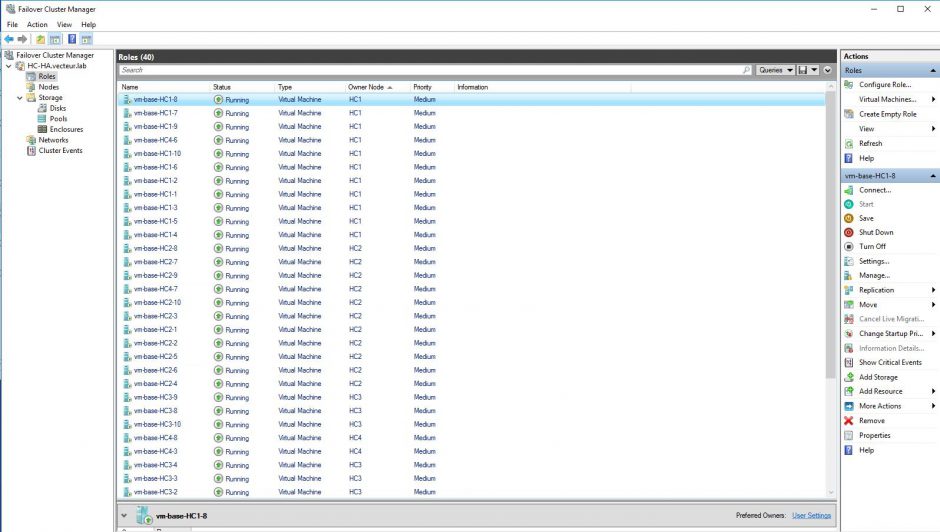The image size is (940, 532).
Task: Click the User Settings link
Action: [x=811, y=516]
